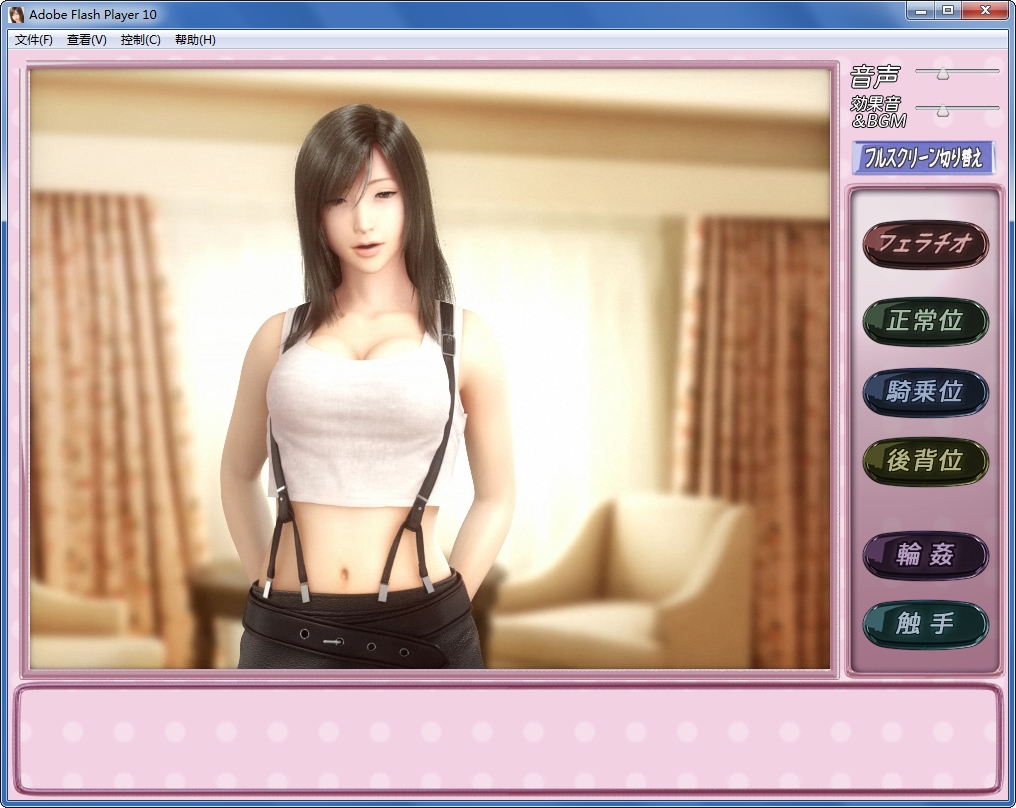1016x808 pixels.
Task: Click the main scene display area
Action: 430,368
